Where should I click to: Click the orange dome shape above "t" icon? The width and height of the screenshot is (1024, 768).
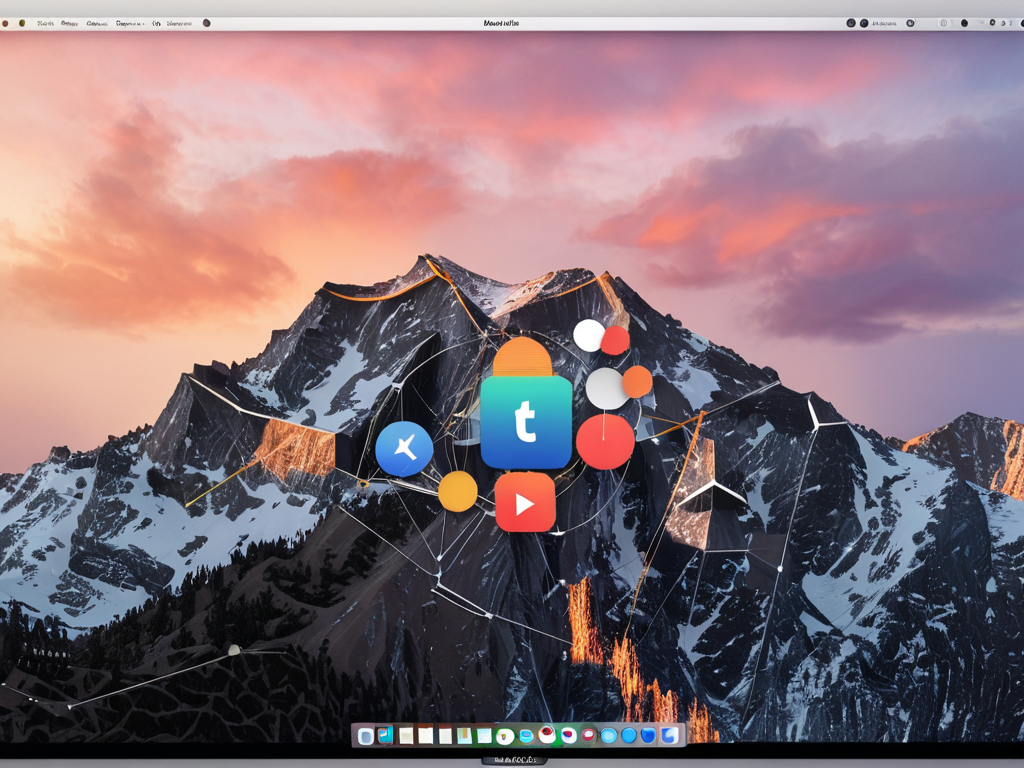coord(522,358)
